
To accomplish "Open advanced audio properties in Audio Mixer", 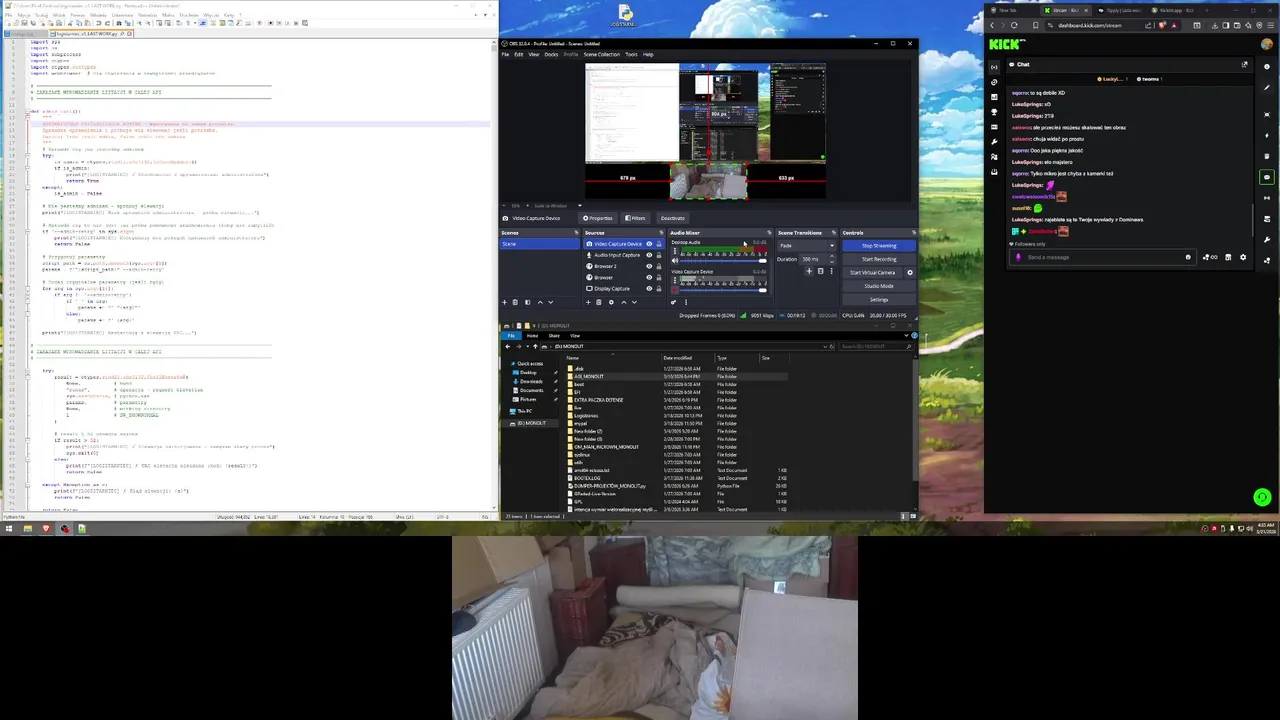I will pos(673,302).
